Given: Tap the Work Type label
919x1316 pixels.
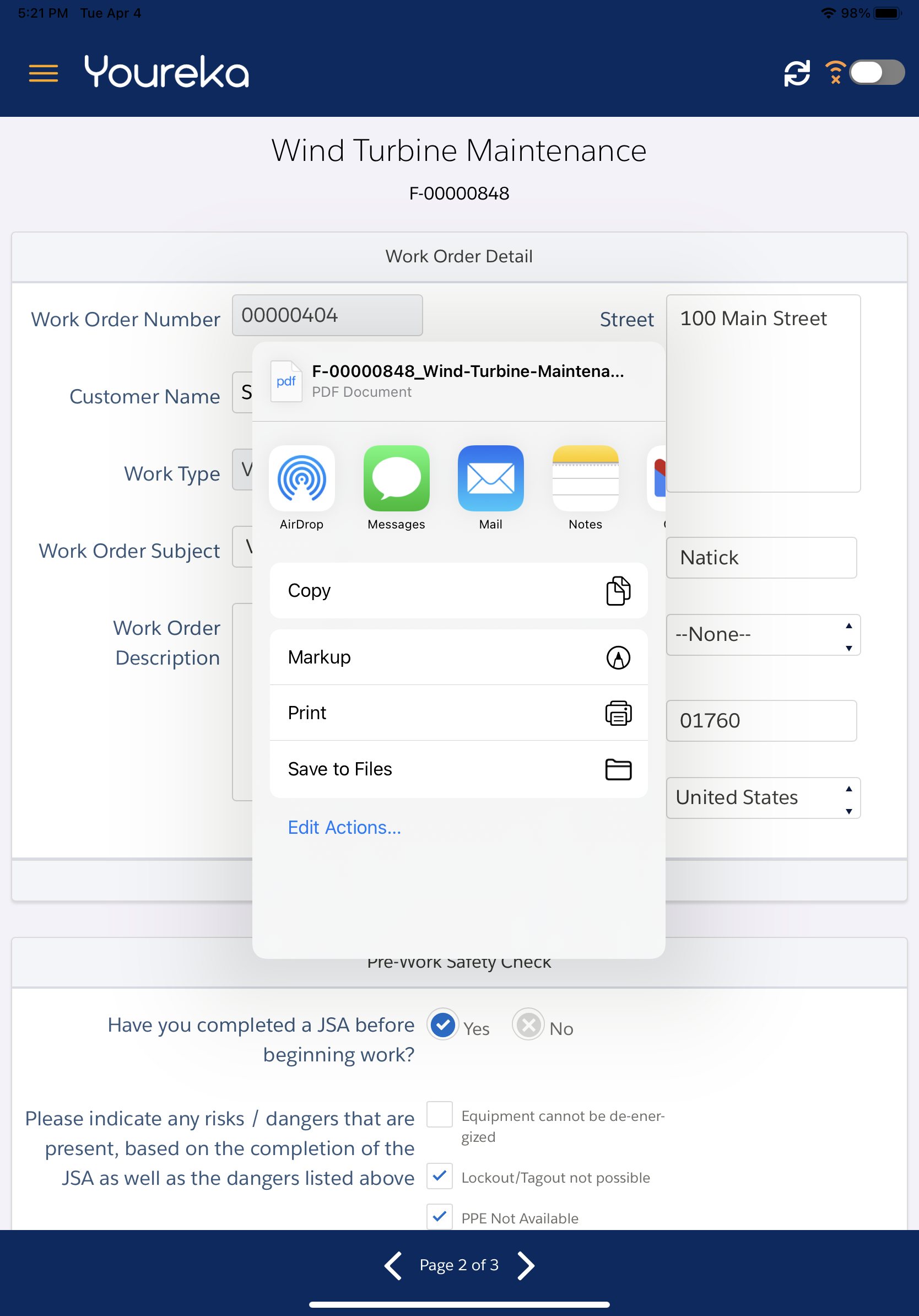Looking at the screenshot, I should point(172,474).
